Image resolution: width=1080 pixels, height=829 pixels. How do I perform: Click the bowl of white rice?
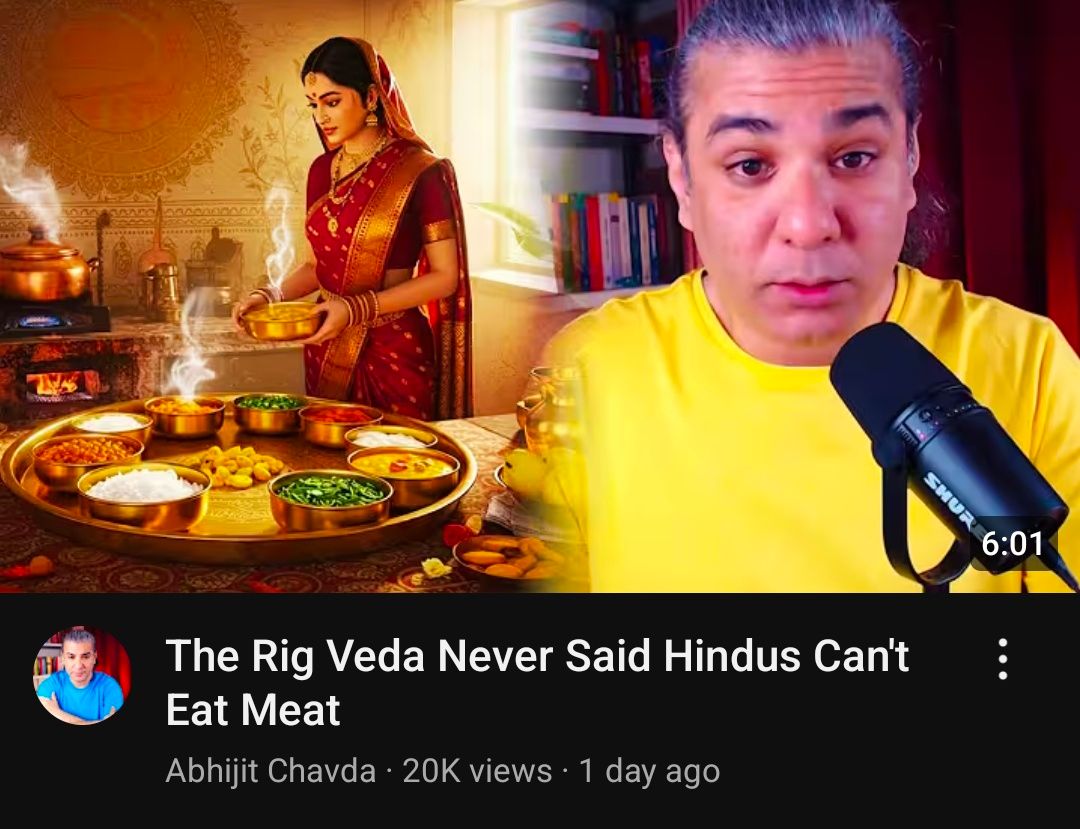[144, 496]
